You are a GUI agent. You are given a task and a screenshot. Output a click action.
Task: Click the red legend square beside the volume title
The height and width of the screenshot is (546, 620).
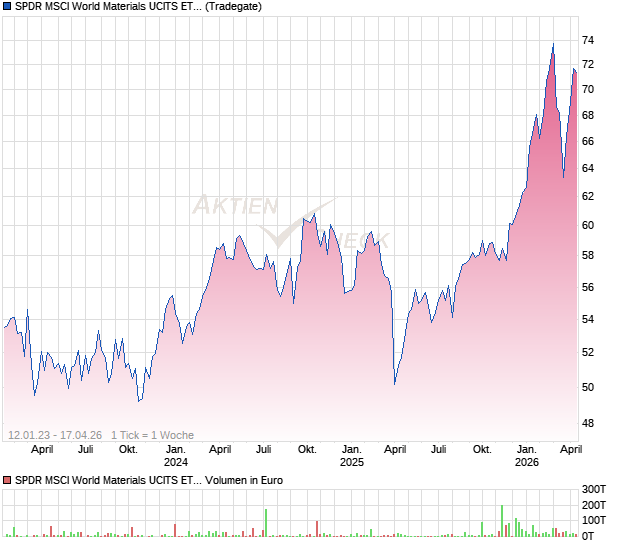tap(8, 481)
